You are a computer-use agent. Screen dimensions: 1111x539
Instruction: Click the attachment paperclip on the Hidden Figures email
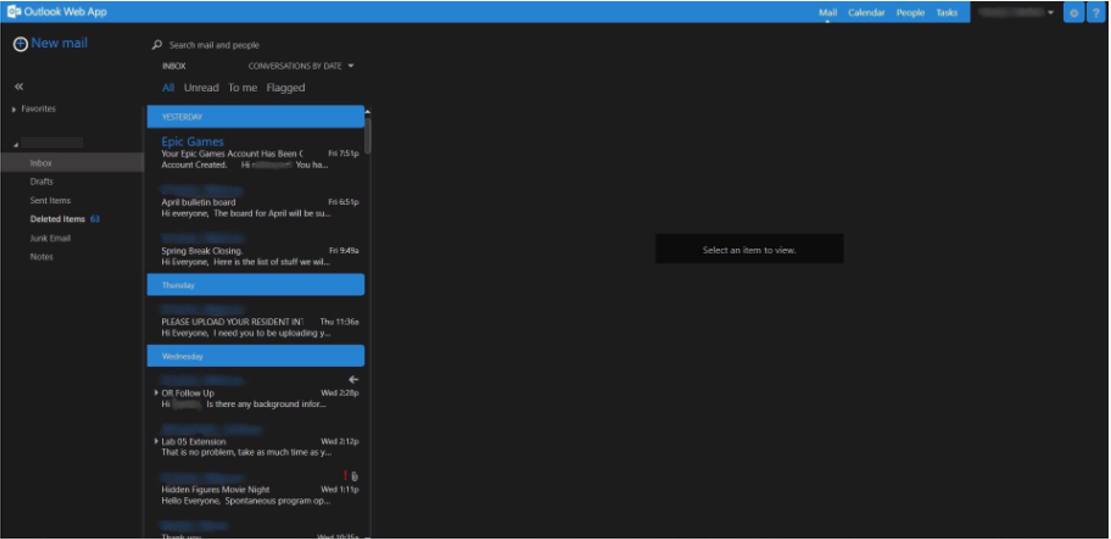[x=355, y=477]
